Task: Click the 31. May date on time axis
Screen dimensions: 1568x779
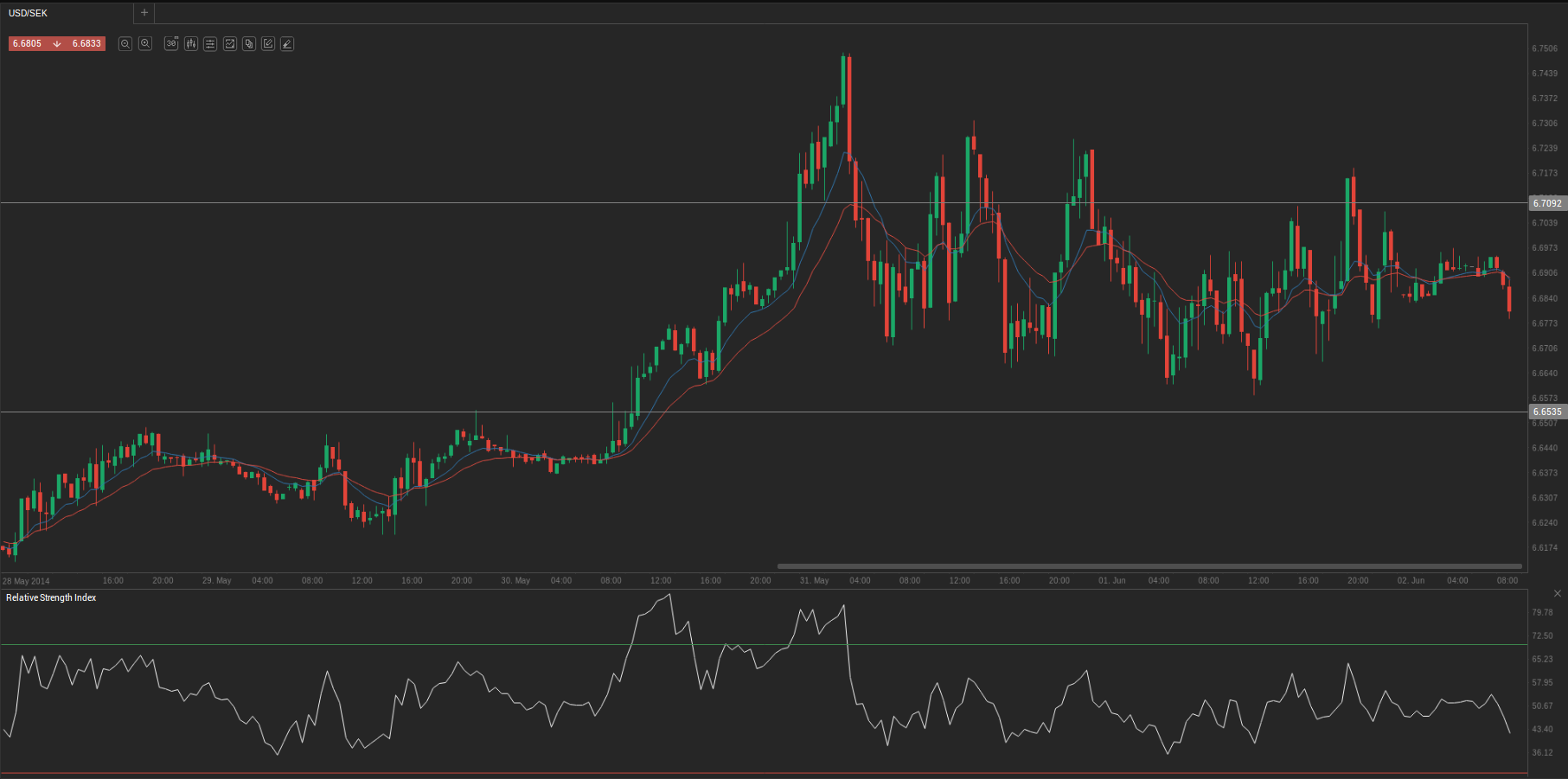Action: click(x=814, y=580)
